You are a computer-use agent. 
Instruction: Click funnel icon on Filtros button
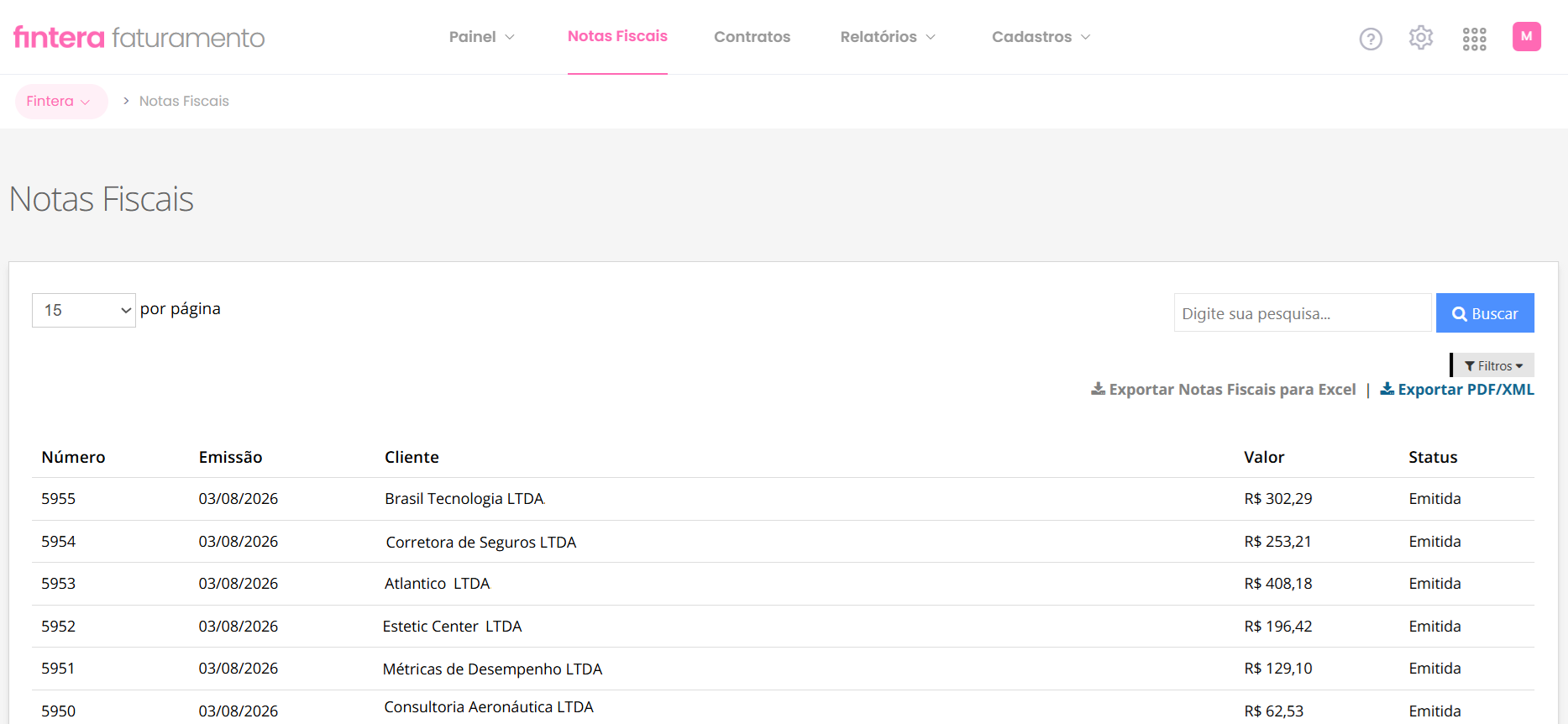click(1470, 366)
